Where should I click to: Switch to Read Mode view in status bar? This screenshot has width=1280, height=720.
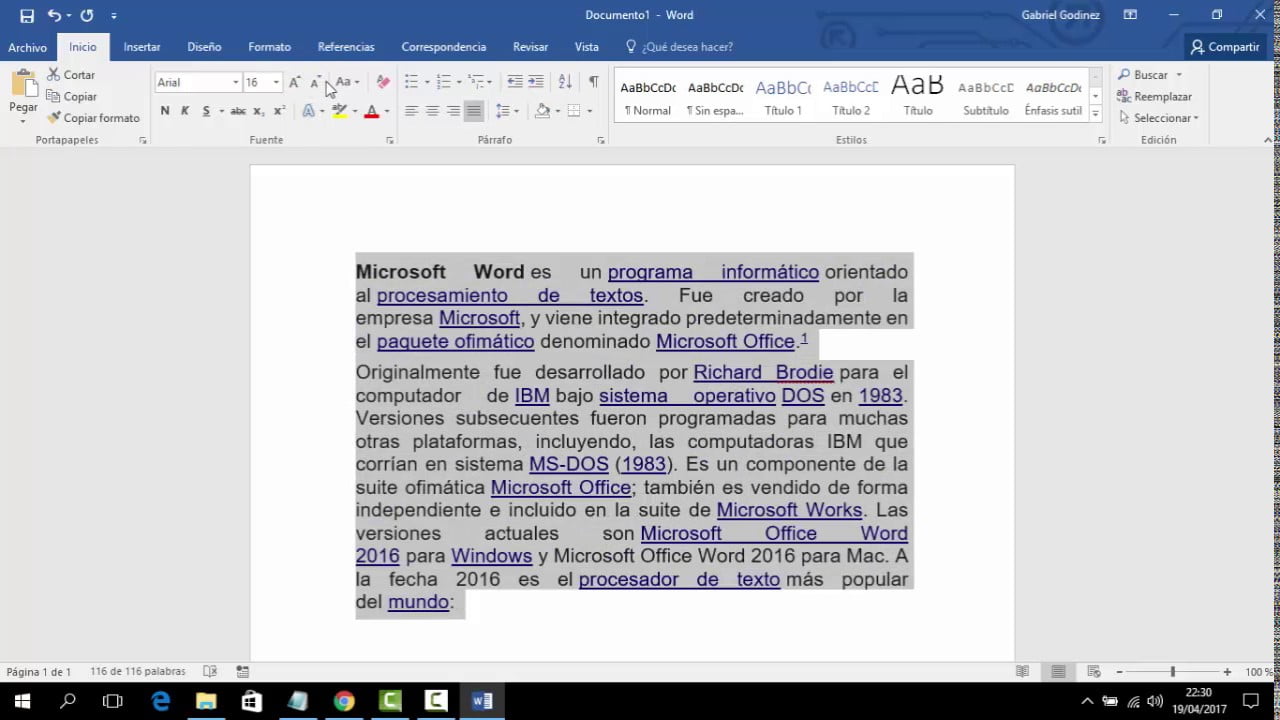(x=1022, y=672)
